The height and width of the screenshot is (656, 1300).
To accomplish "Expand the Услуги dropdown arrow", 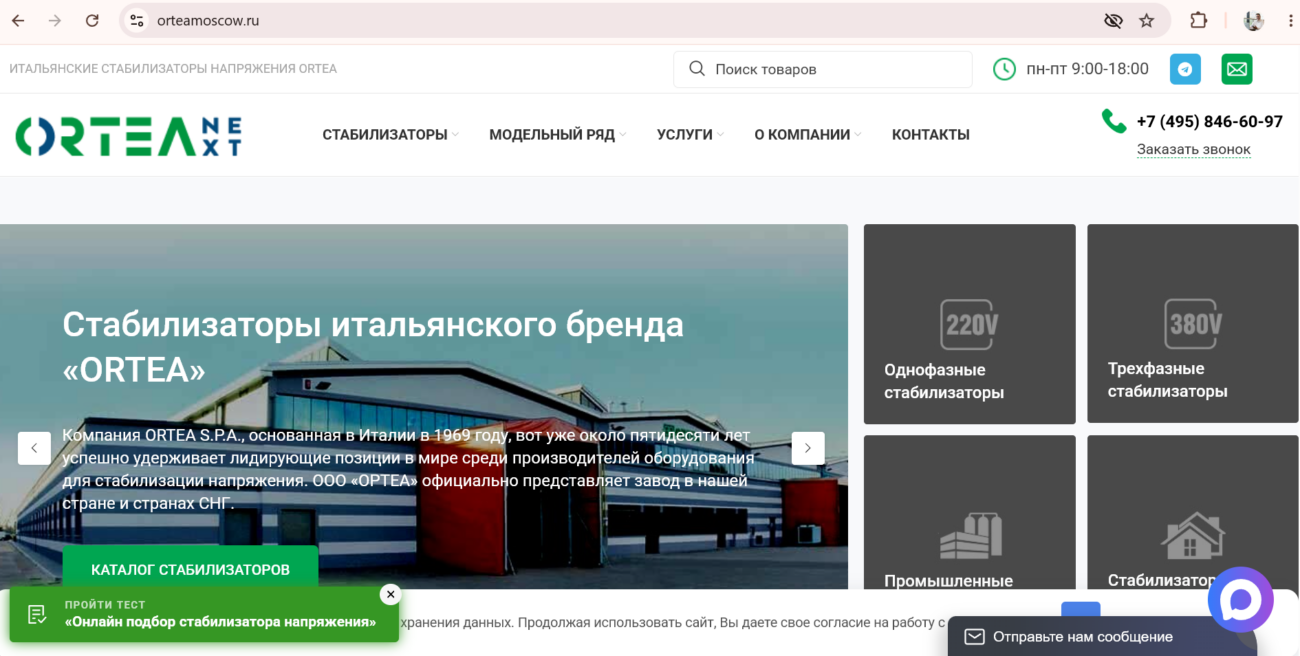I will [720, 134].
